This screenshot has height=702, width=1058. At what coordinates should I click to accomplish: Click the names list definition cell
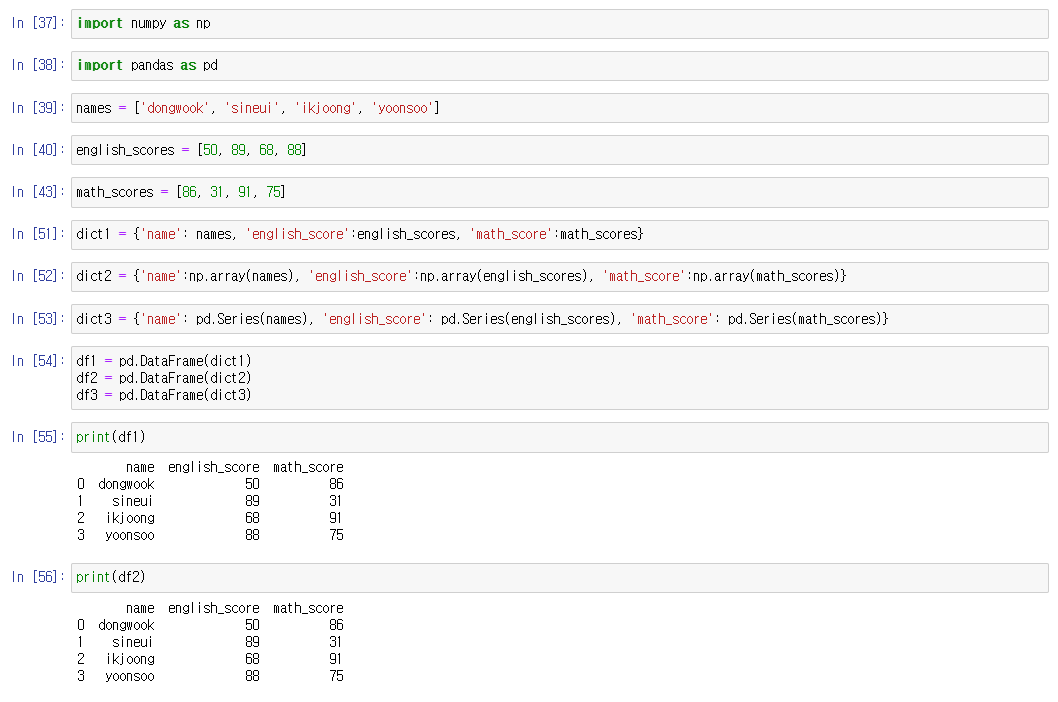click(559, 108)
